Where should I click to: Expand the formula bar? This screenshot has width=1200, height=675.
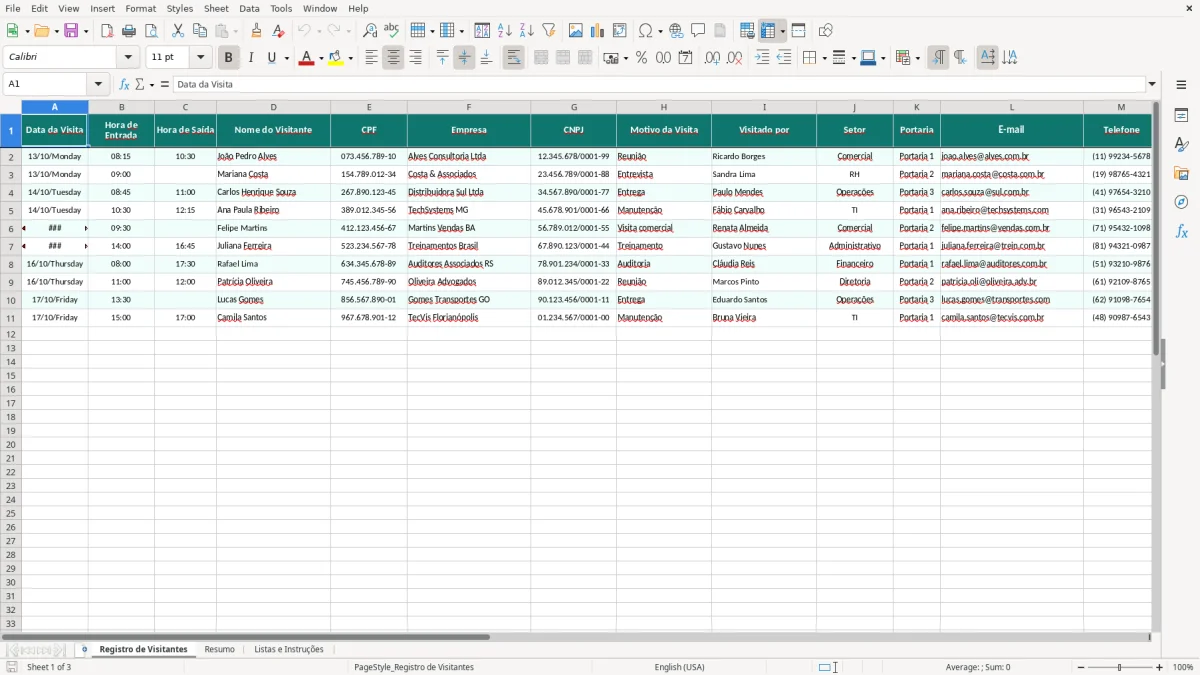click(1153, 84)
